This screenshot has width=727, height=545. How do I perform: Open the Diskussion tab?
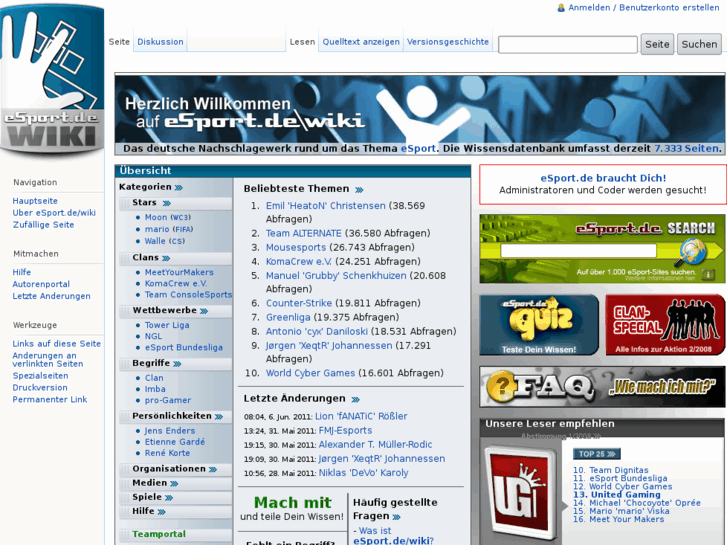point(160,42)
